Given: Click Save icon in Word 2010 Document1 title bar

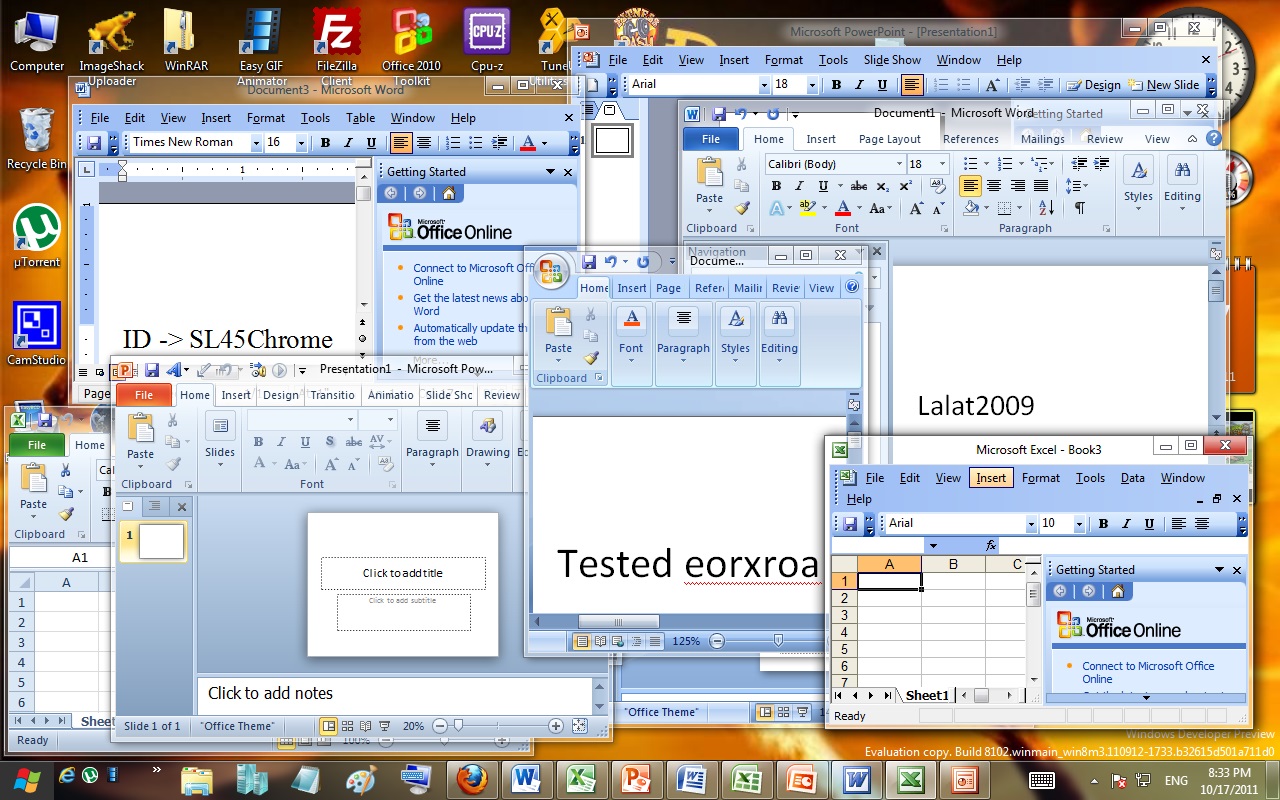Looking at the screenshot, I should (718, 114).
